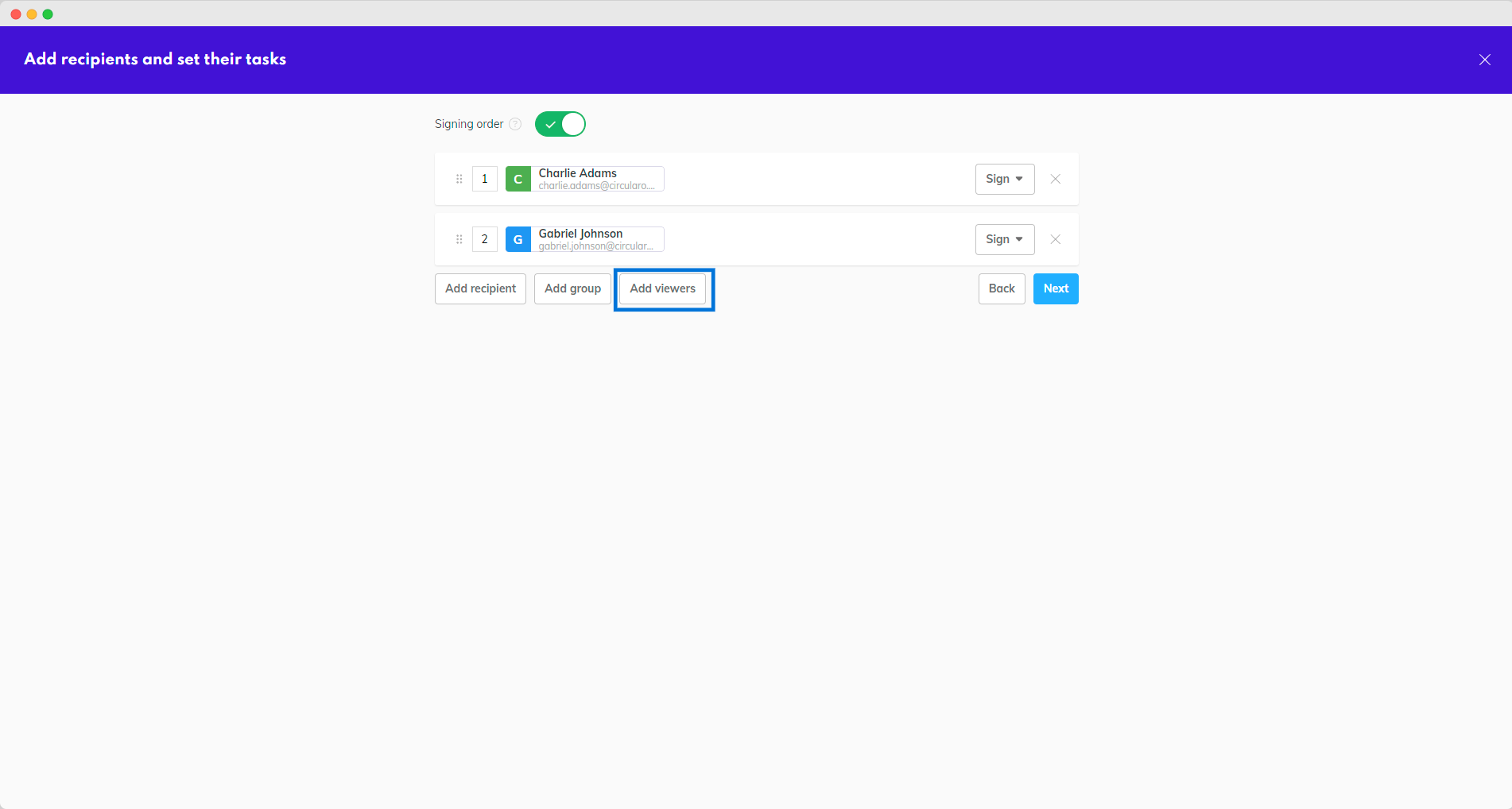Viewport: 1512px width, 809px height.
Task: Click Charlie Adams' green avatar icon
Action: pyautogui.click(x=518, y=179)
